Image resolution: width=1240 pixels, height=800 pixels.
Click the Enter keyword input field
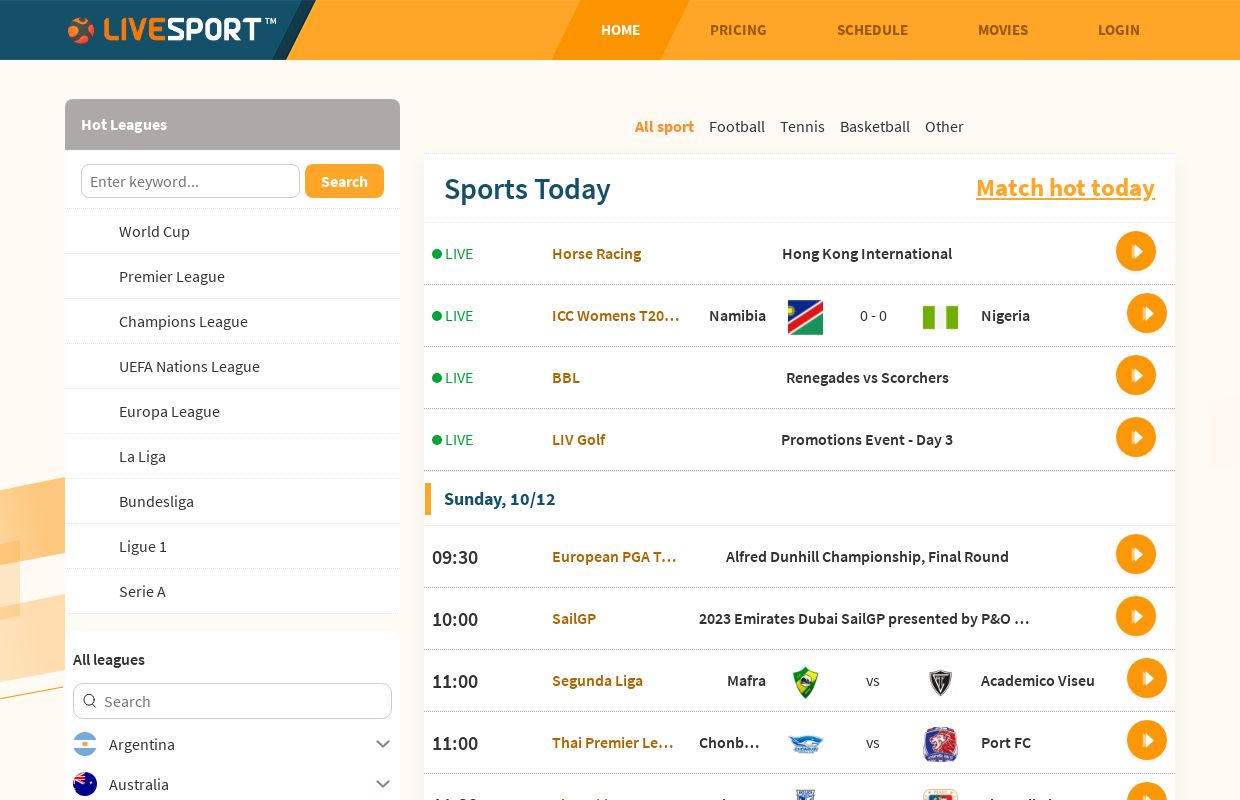coord(190,181)
